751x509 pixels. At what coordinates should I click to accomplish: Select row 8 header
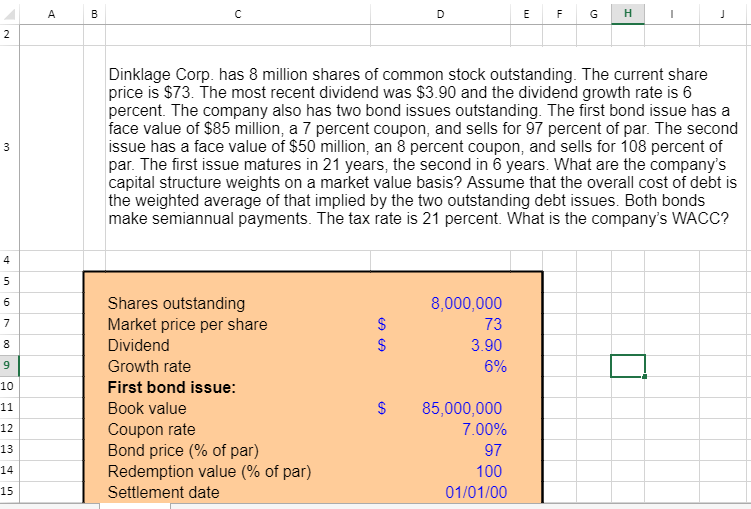(9, 345)
